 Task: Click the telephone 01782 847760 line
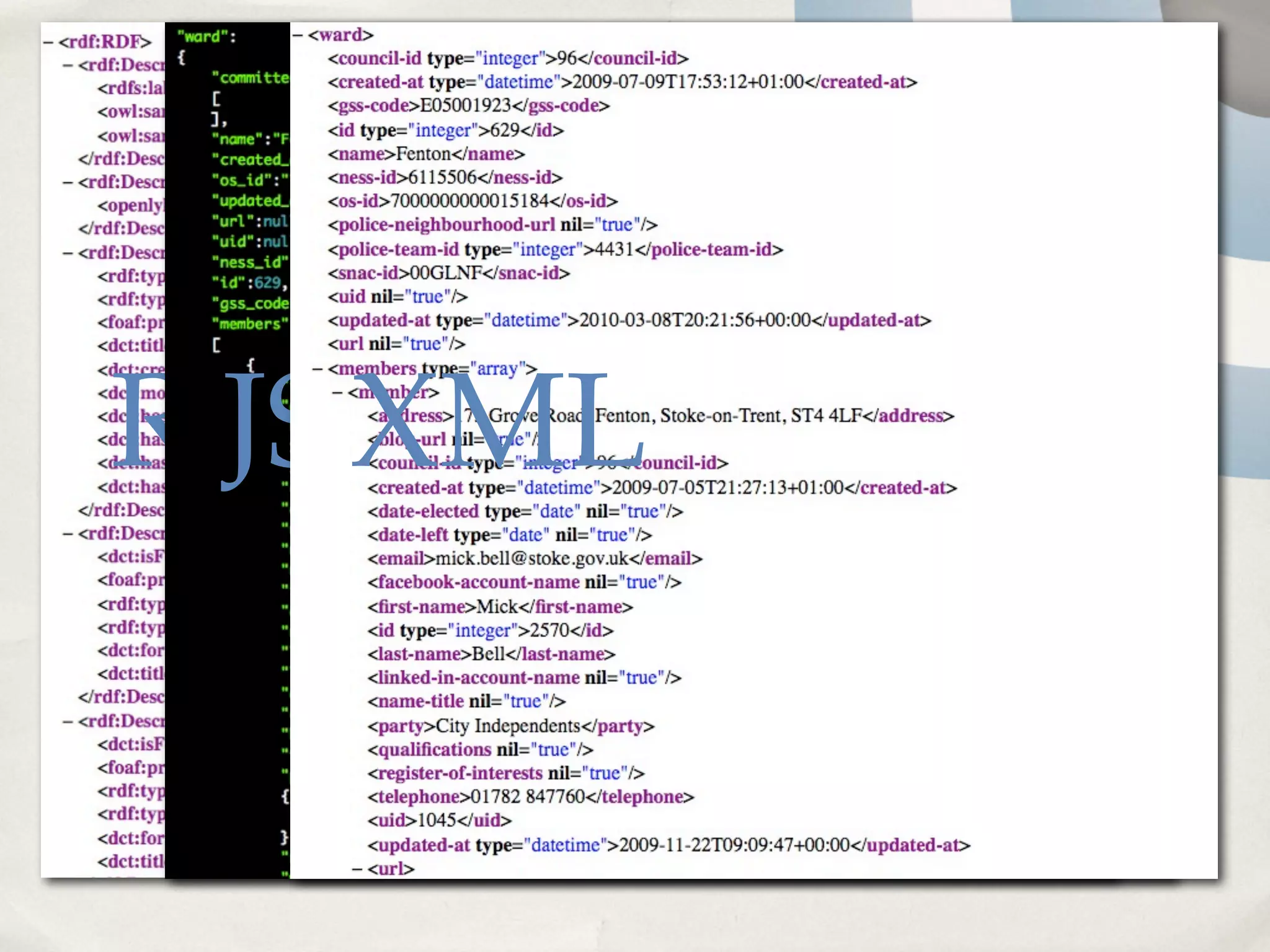coord(531,796)
